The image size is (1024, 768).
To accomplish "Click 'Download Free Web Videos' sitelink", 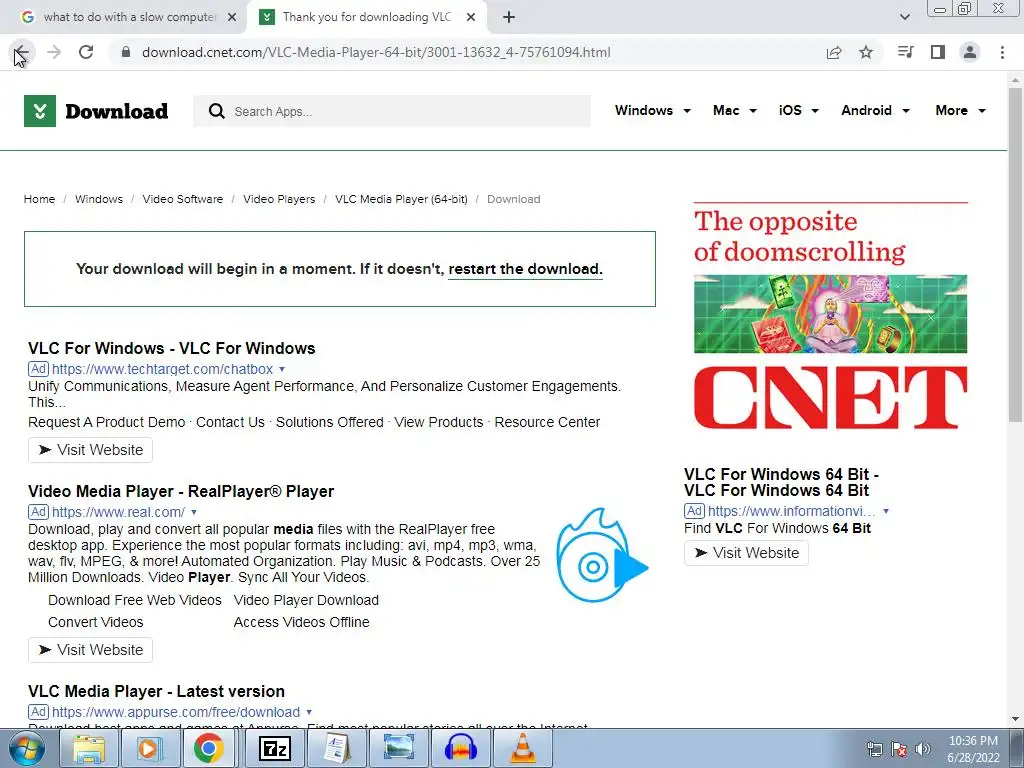I will coord(135,600).
